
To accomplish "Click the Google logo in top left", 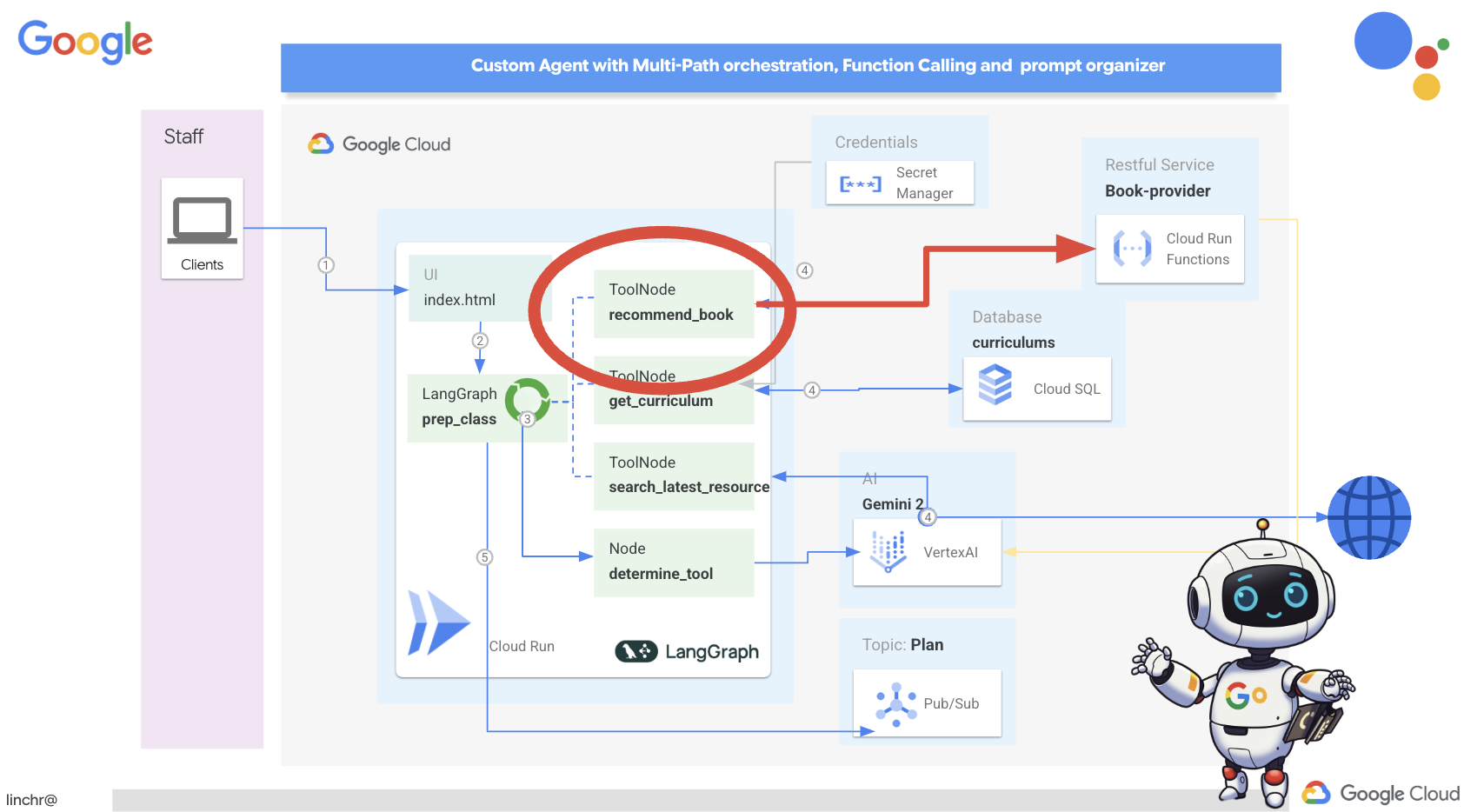I will 85,41.
